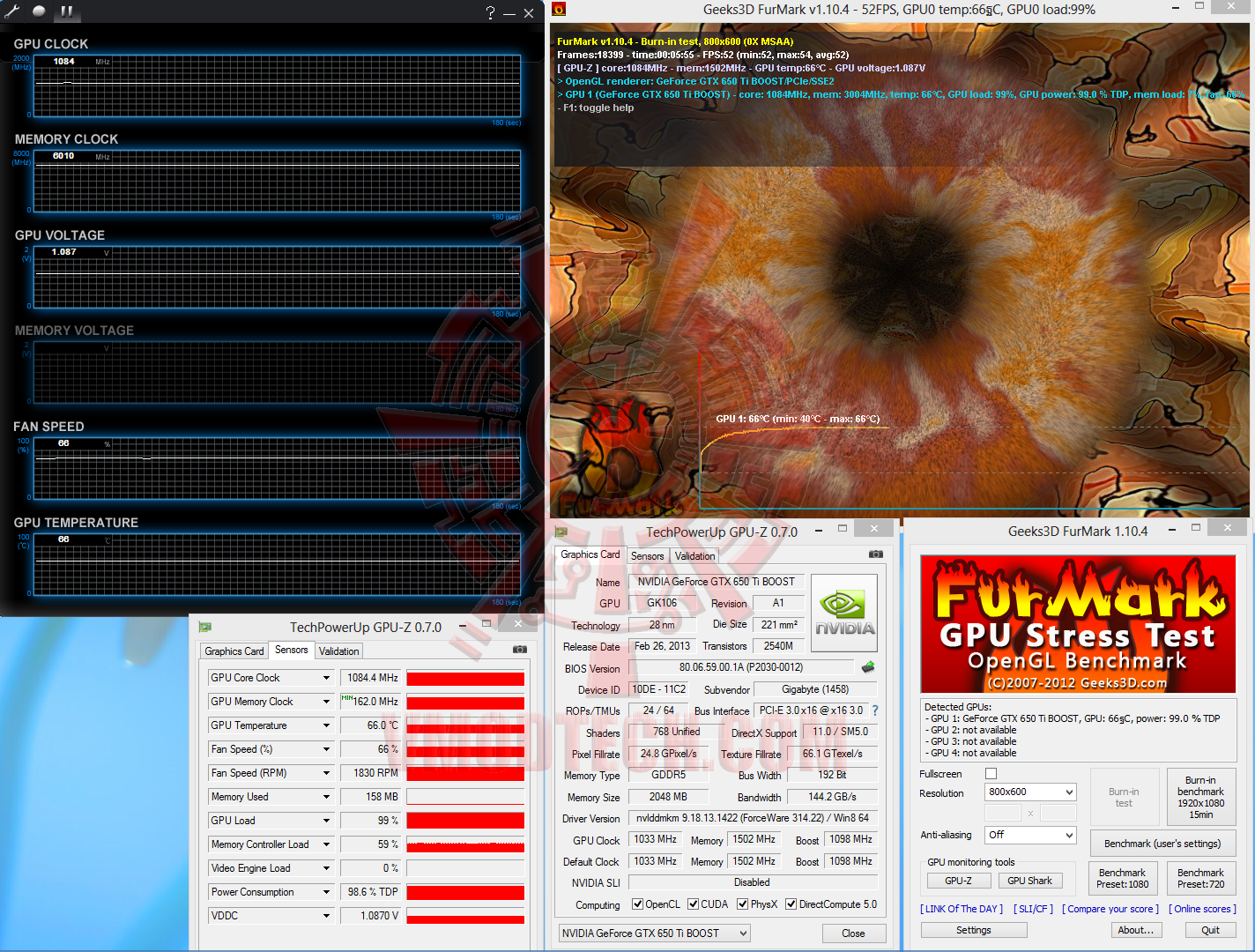Click GPU-Z Sensors window title bar icon
The width and height of the screenshot is (1255, 952).
205,627
